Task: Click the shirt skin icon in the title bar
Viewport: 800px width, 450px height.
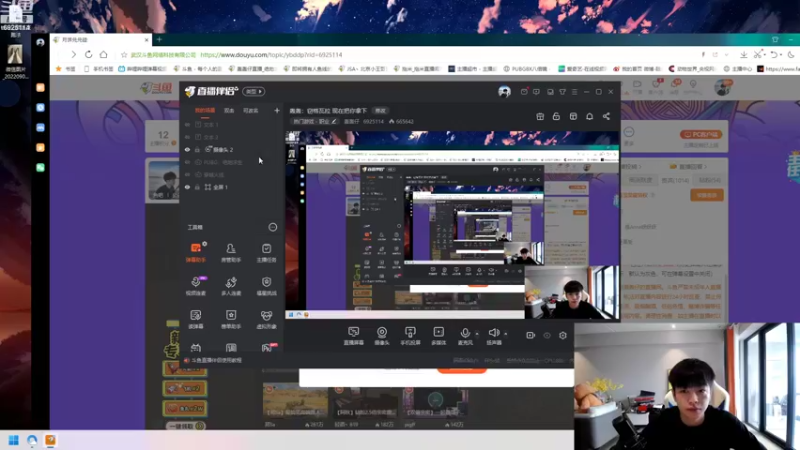Action: pyautogui.click(x=562, y=92)
